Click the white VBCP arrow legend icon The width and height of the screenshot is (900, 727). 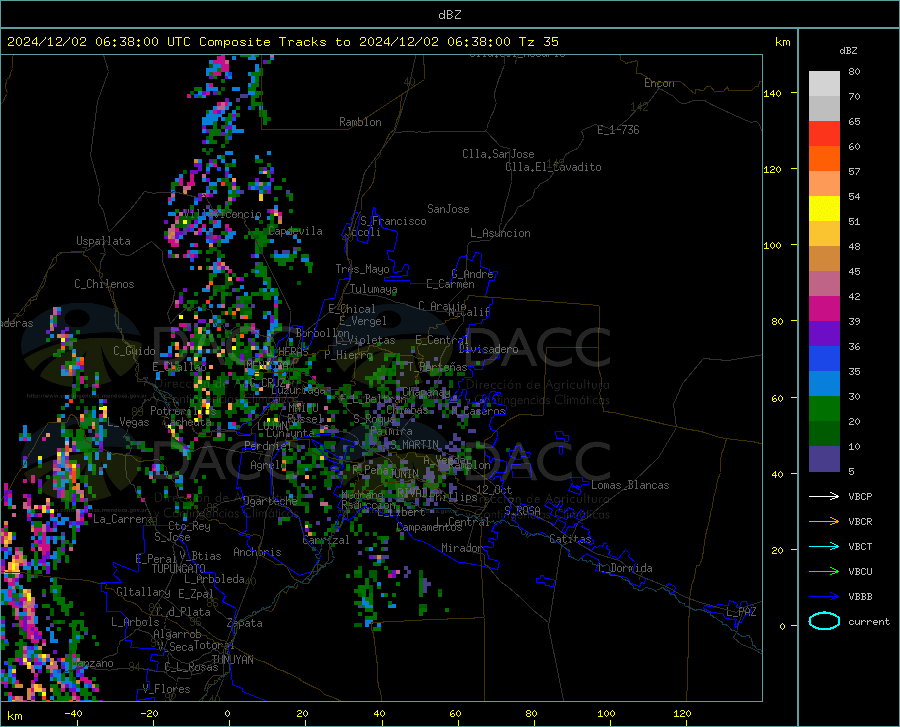[824, 496]
